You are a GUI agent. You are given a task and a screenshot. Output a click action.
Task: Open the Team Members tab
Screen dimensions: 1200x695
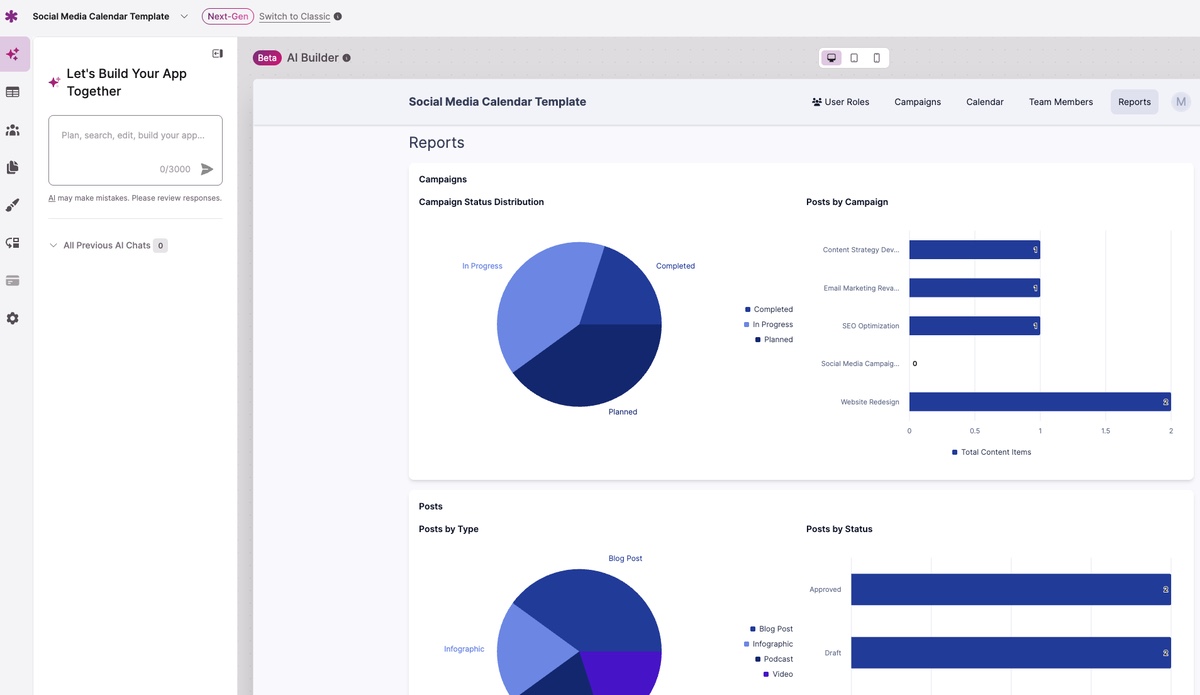click(x=1060, y=102)
